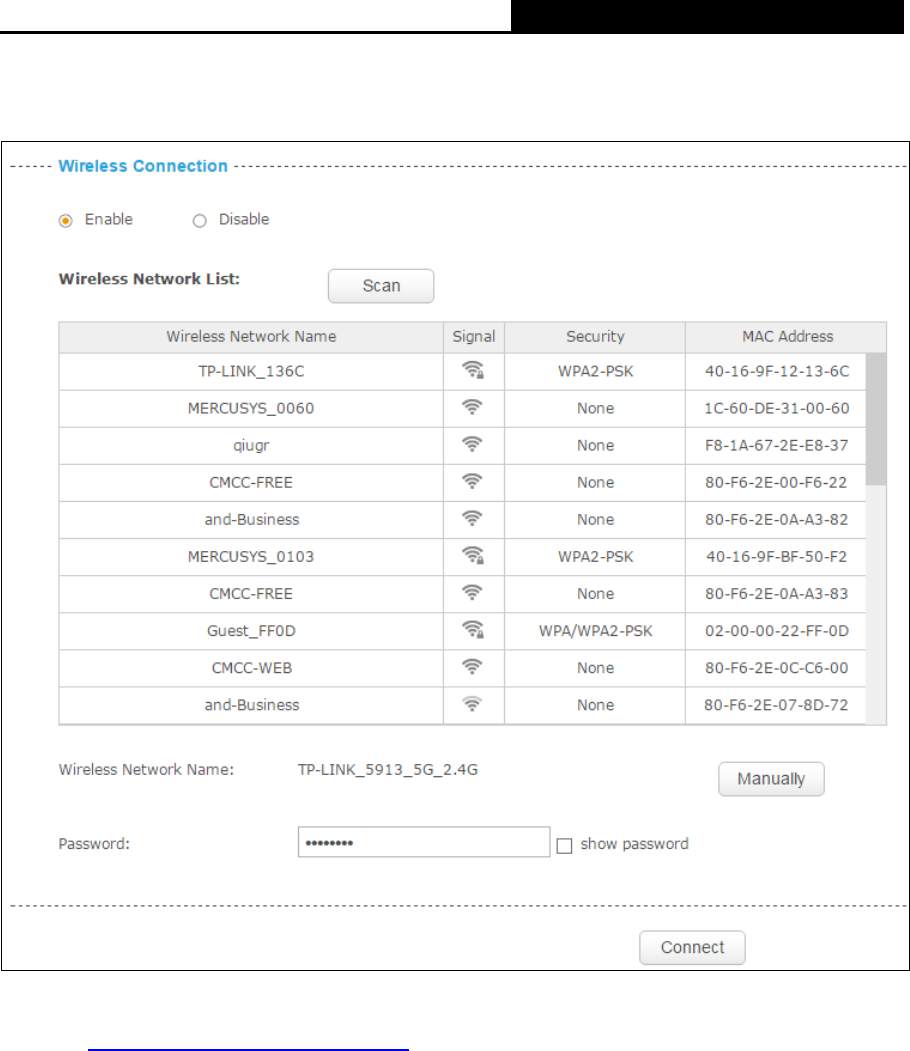Click signal icon of CMCC-FREE 80-F6-2E-00-F6-22

coord(472,482)
